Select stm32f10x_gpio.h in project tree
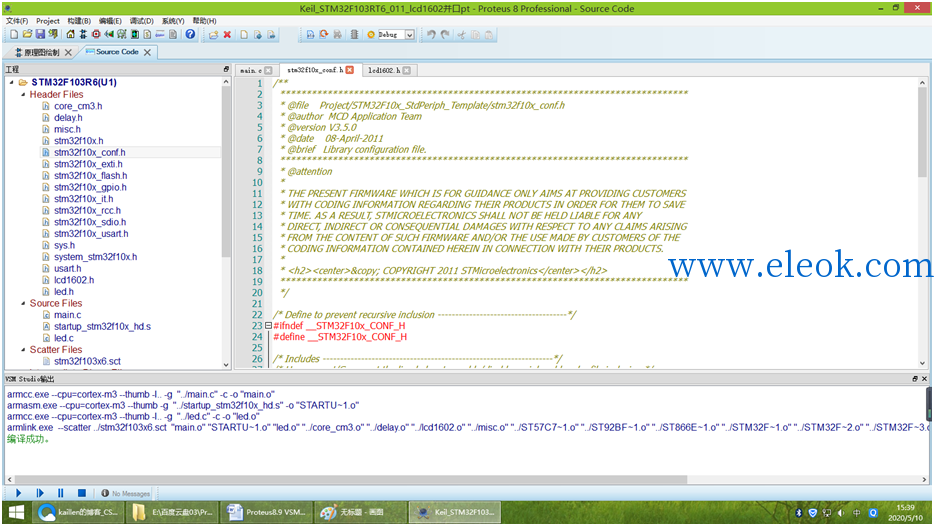This screenshot has width=934, height=527. coord(90,187)
